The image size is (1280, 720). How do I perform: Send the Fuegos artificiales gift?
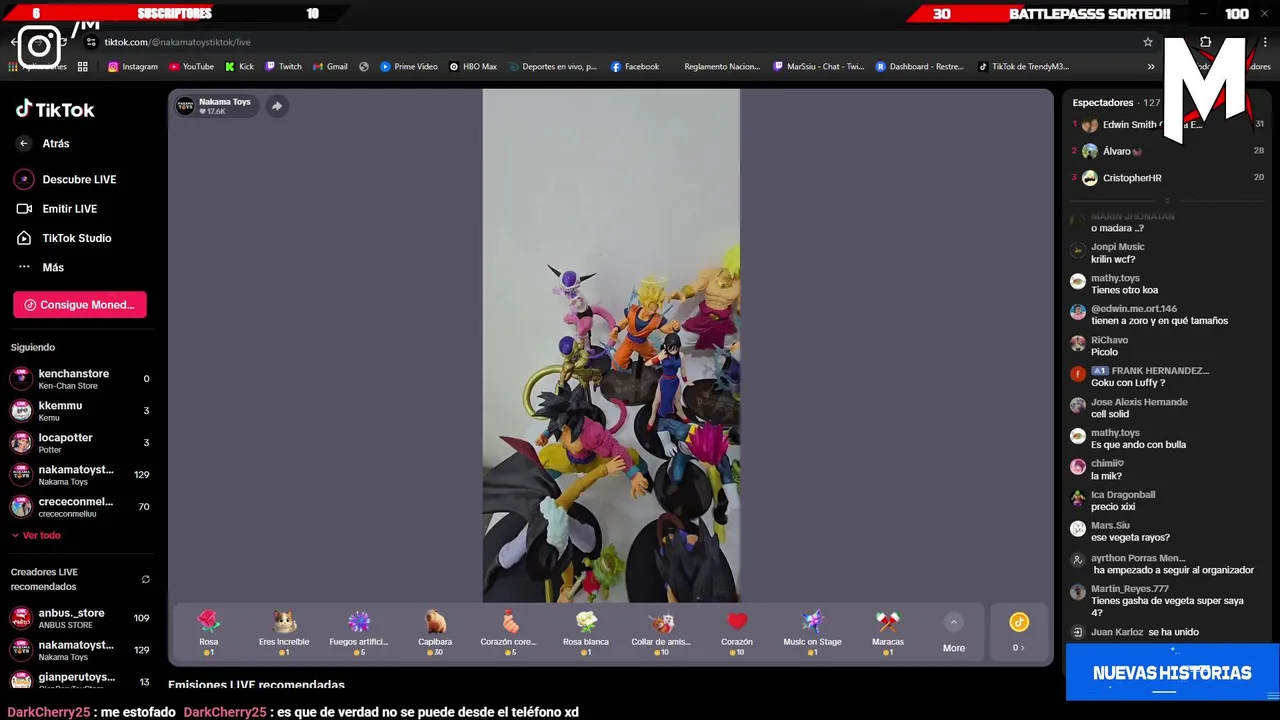click(359, 633)
